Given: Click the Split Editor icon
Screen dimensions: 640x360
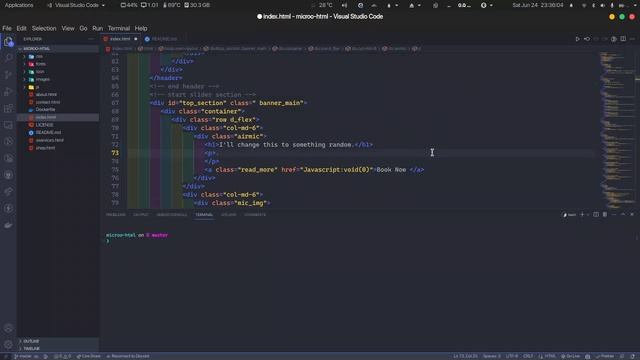Looking at the screenshot, I should pos(623,39).
